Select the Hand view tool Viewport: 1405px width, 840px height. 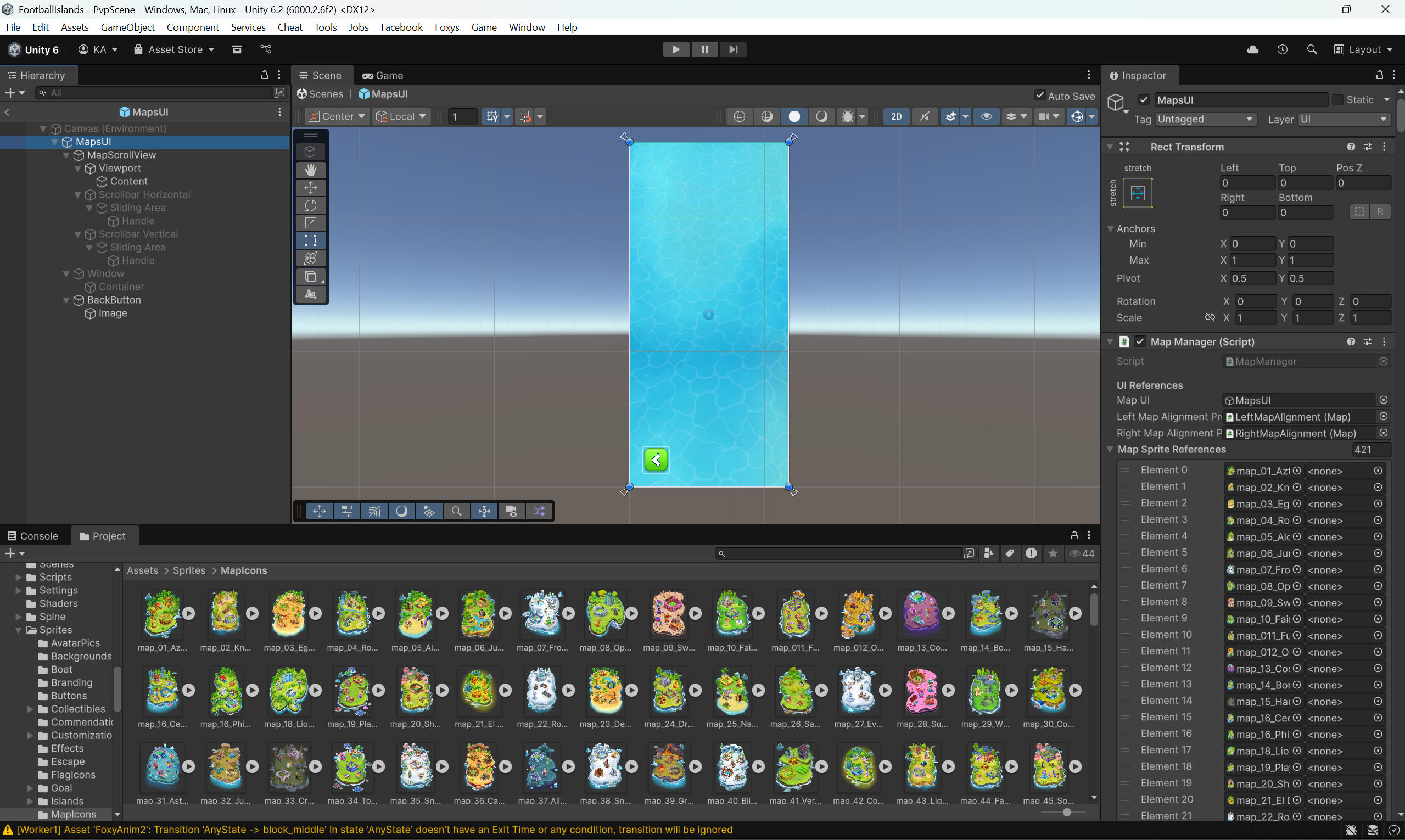point(310,170)
